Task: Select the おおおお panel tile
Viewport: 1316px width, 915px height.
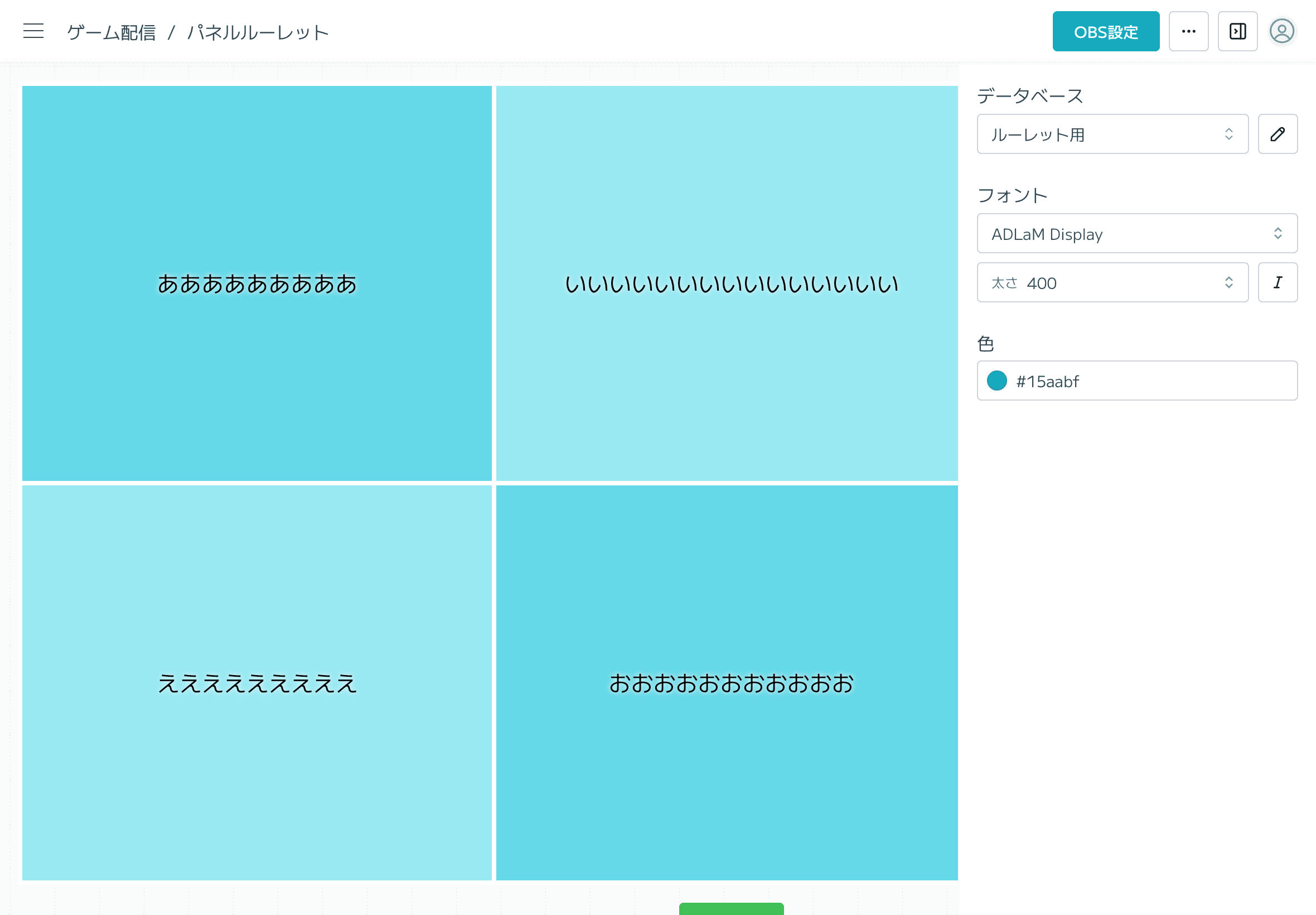Action: coord(727,682)
